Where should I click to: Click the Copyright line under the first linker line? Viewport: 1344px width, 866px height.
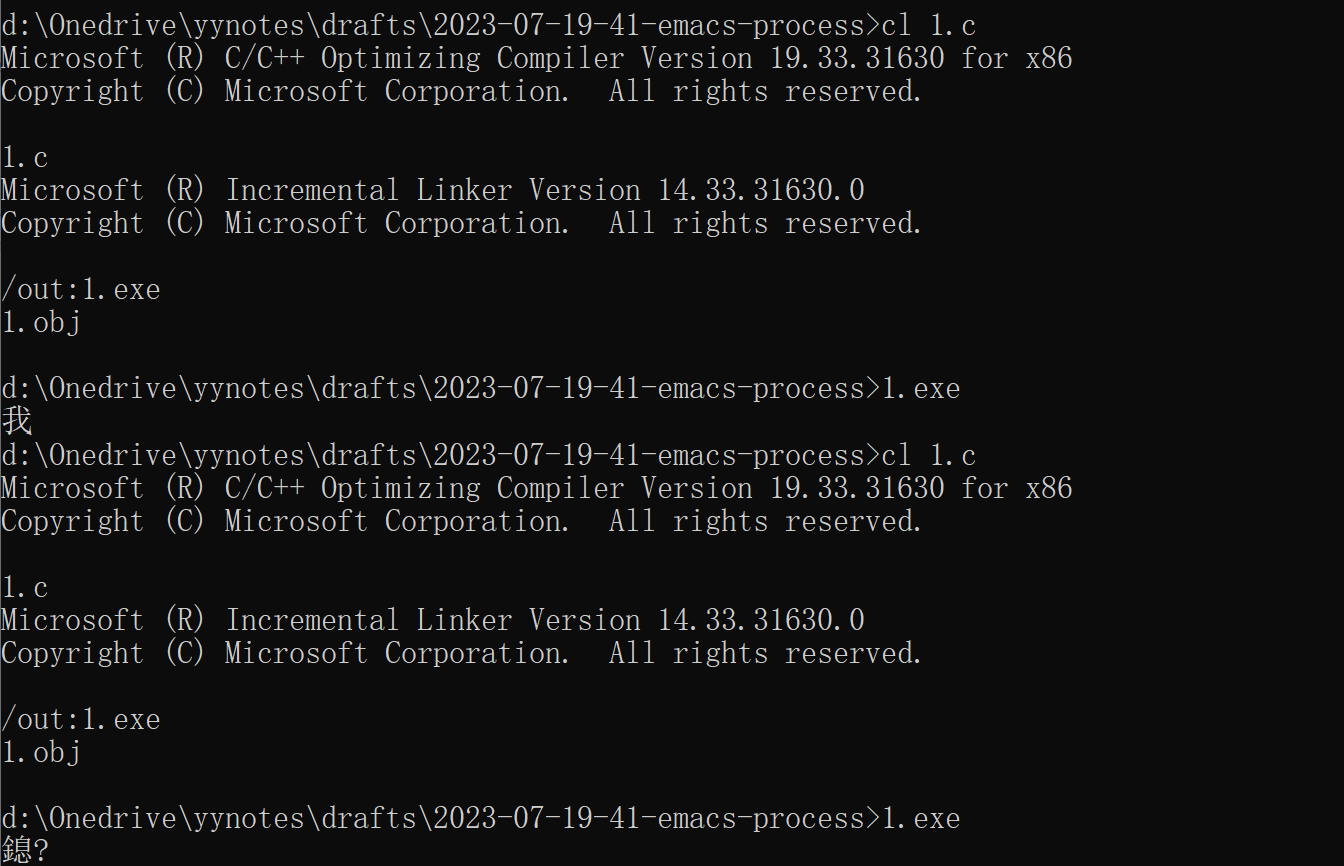(460, 223)
